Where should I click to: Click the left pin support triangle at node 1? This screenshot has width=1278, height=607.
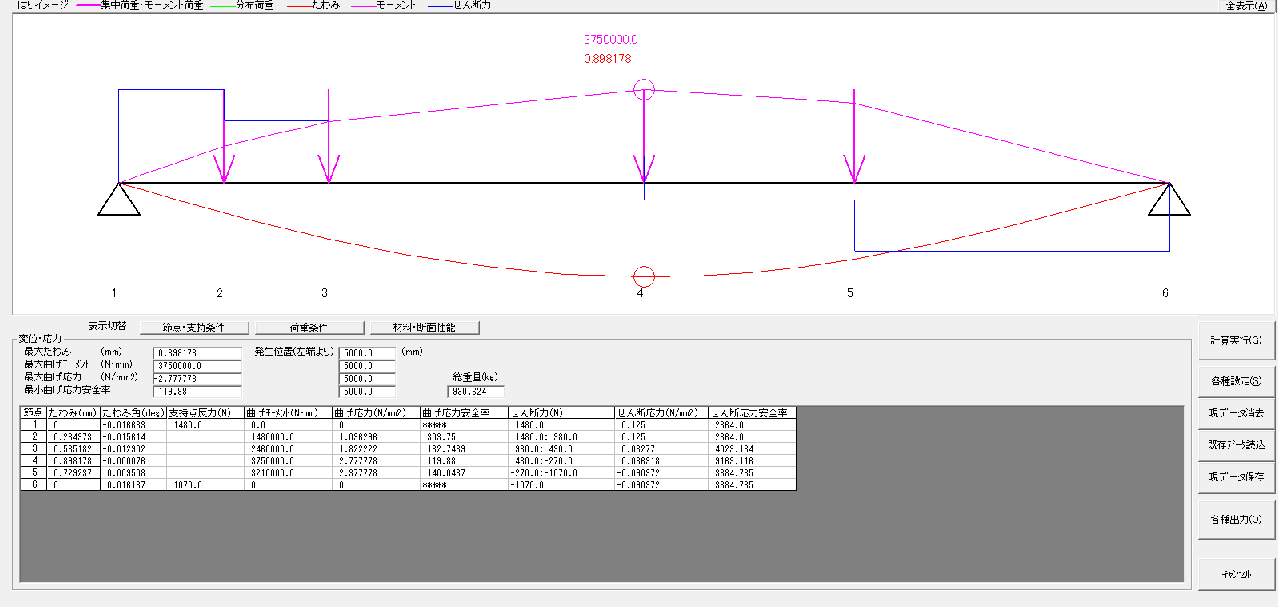(119, 200)
